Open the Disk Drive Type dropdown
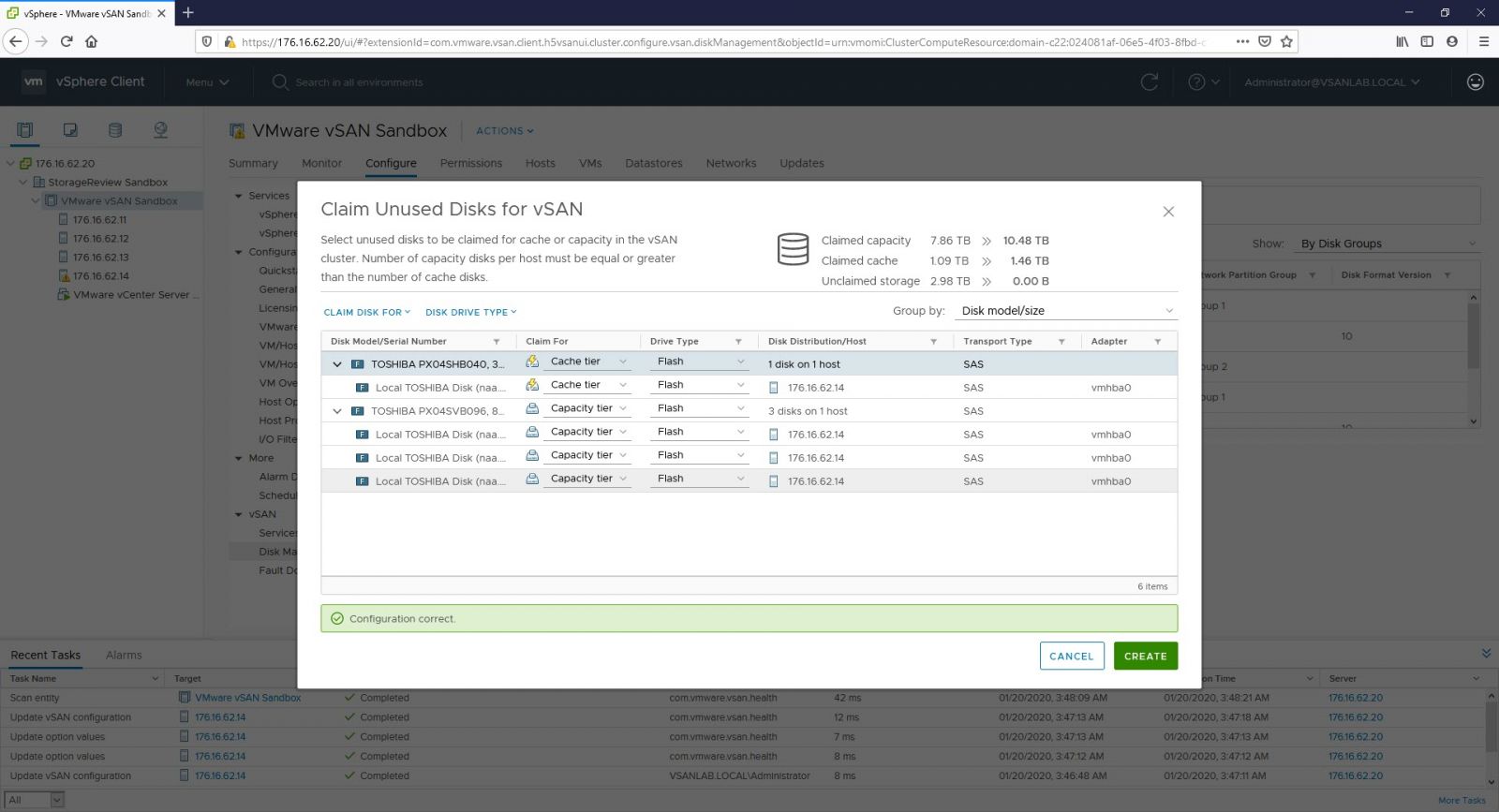1499x812 pixels. [470, 313]
